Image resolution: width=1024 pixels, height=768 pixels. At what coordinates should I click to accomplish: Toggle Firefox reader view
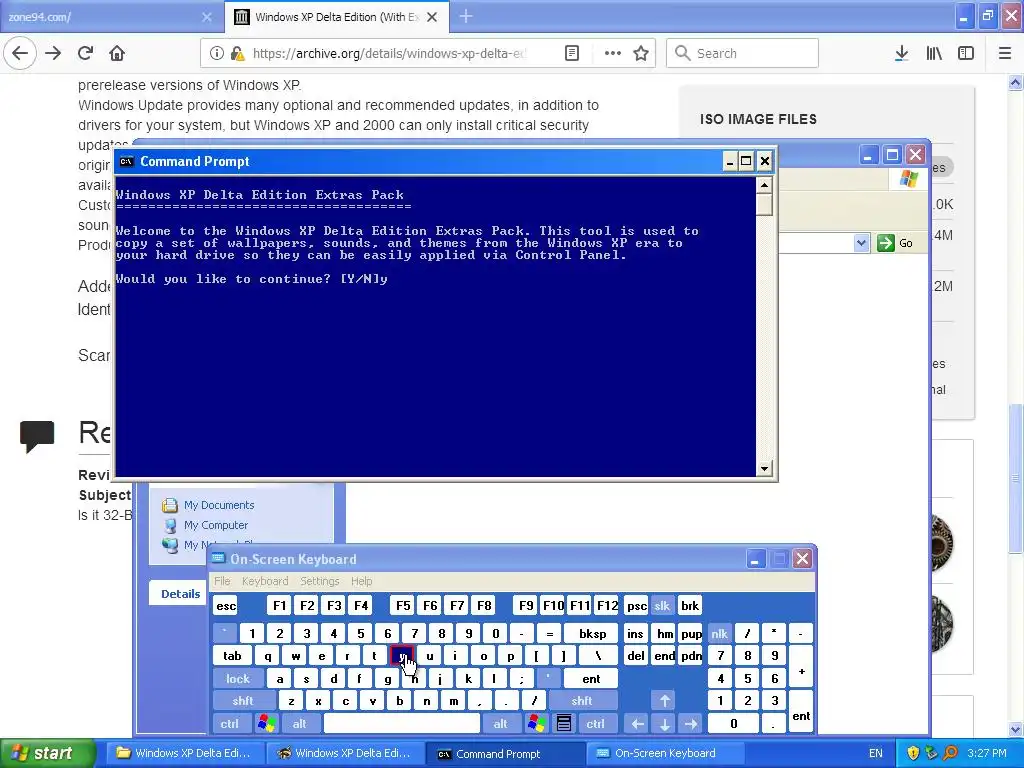coord(571,53)
